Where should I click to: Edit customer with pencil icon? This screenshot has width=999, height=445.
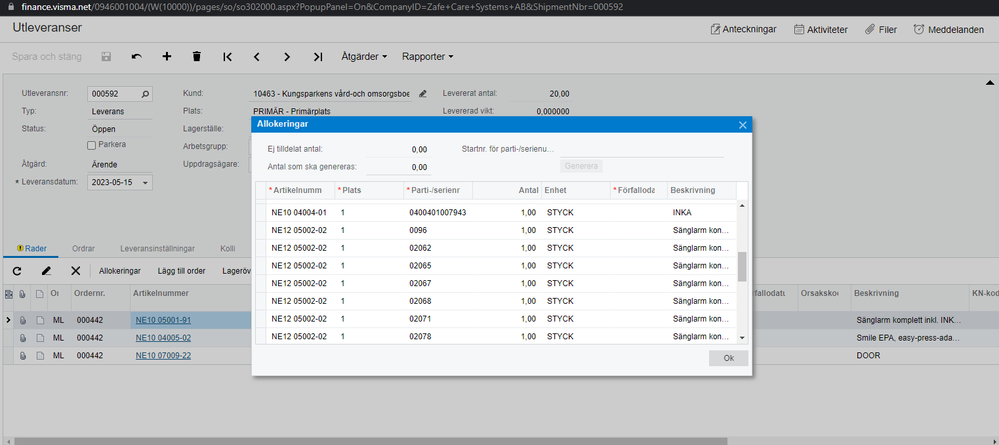(x=423, y=94)
